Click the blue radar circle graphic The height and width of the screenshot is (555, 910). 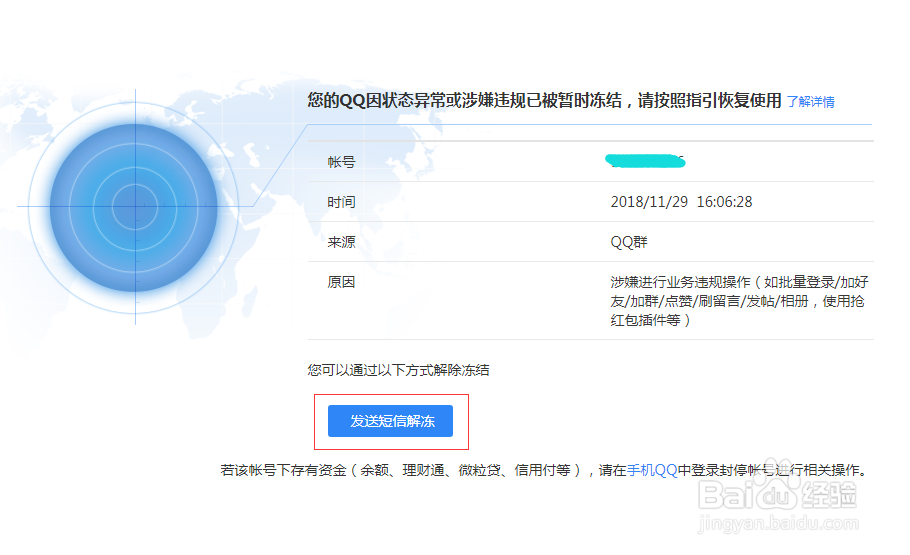click(134, 207)
